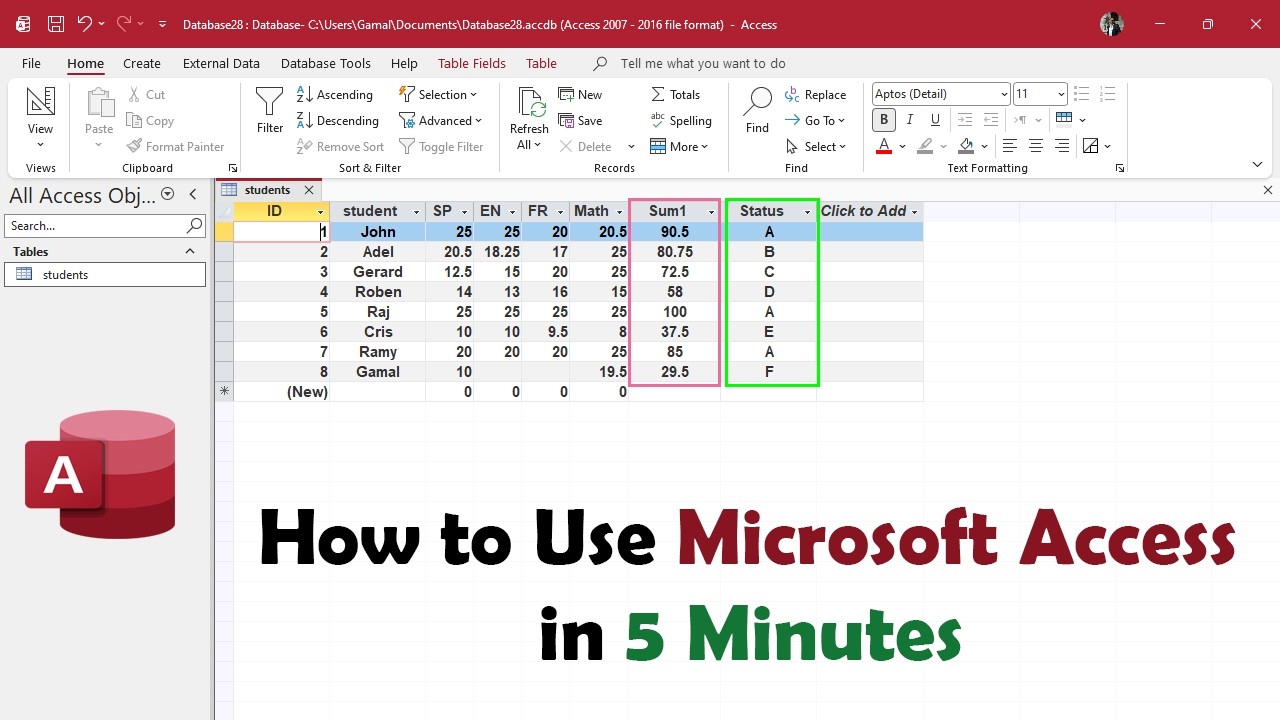The height and width of the screenshot is (720, 1280).
Task: Collapse the Tables group in the navigation pane
Action: click(x=190, y=252)
